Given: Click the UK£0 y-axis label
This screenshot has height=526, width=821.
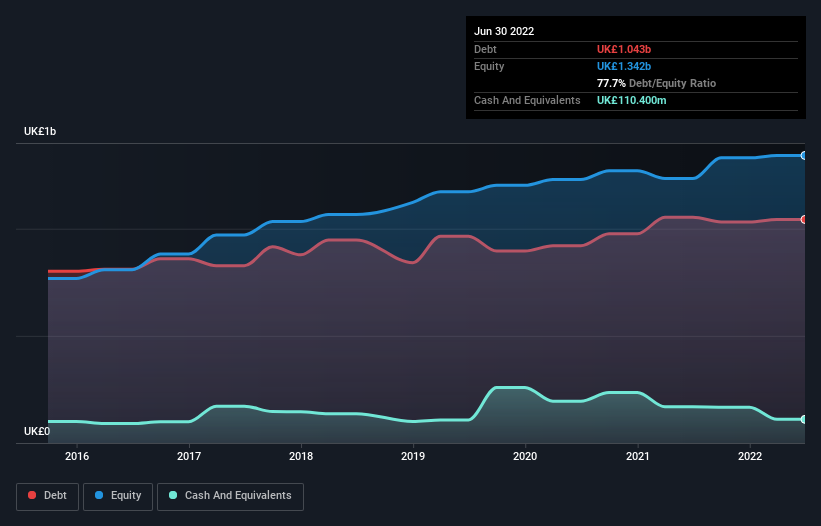Looking at the screenshot, I should coord(37,431).
